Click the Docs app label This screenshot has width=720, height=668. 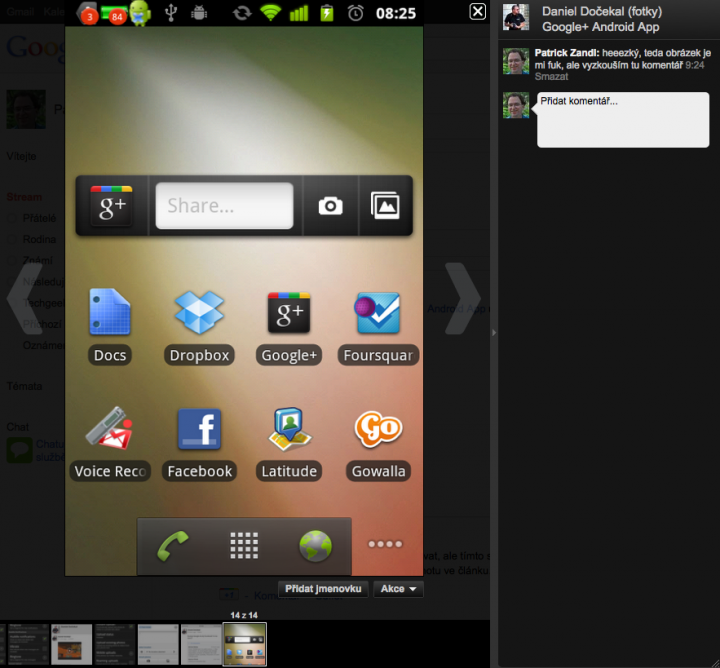(x=110, y=355)
